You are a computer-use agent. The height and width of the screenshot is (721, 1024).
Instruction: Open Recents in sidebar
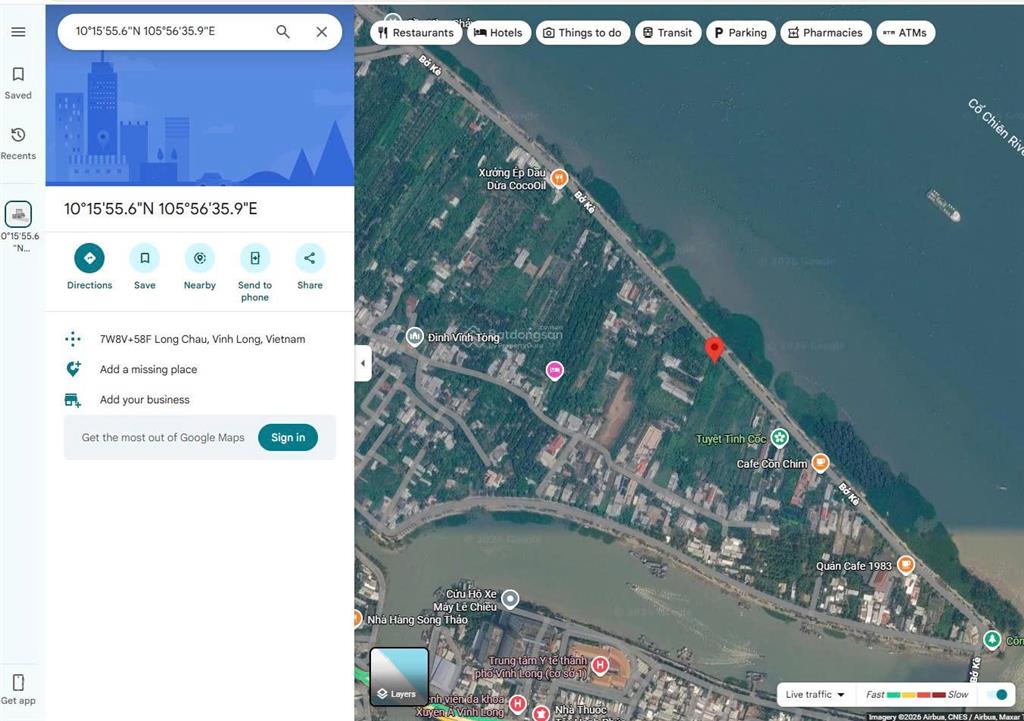[x=18, y=144]
